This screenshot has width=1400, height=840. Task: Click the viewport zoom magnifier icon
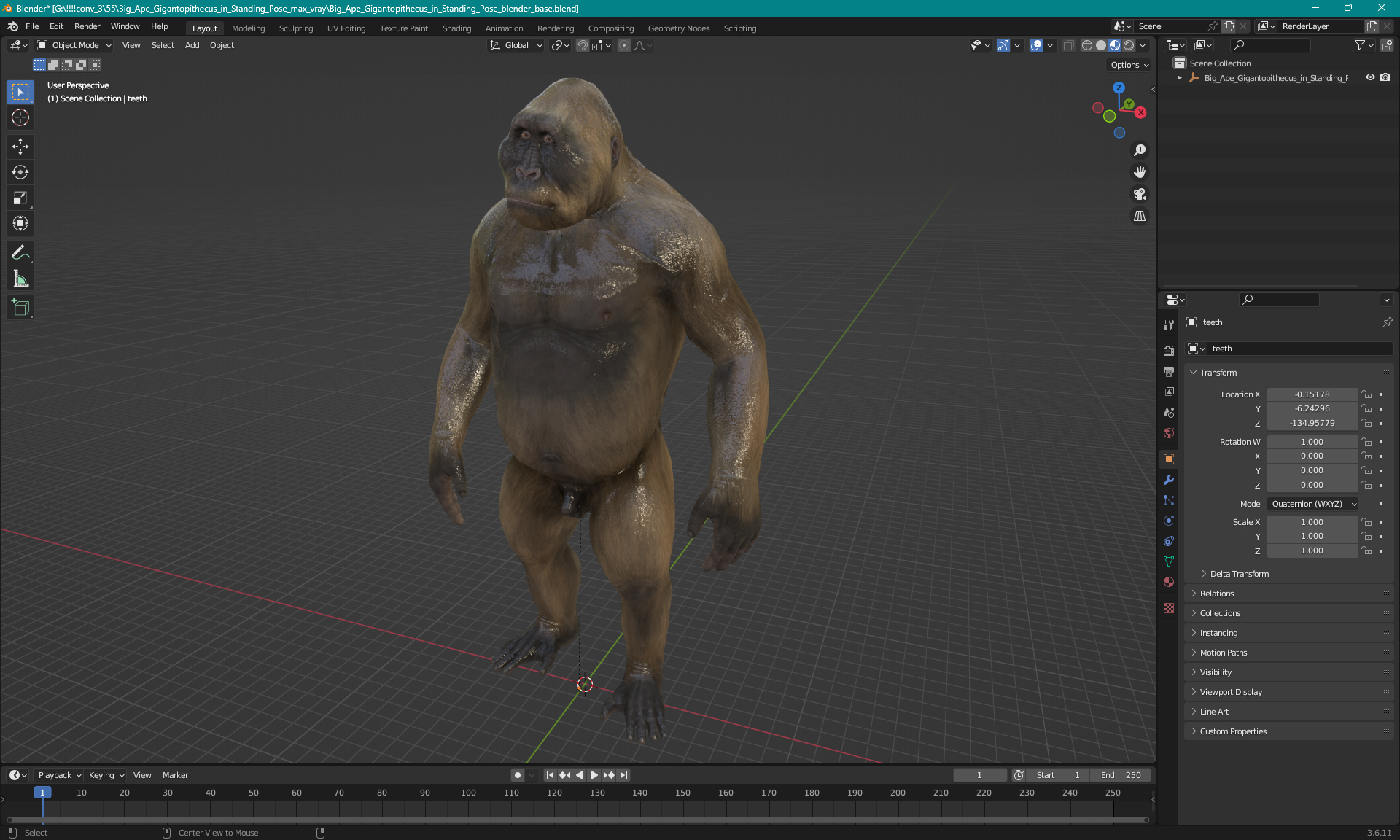(x=1140, y=150)
